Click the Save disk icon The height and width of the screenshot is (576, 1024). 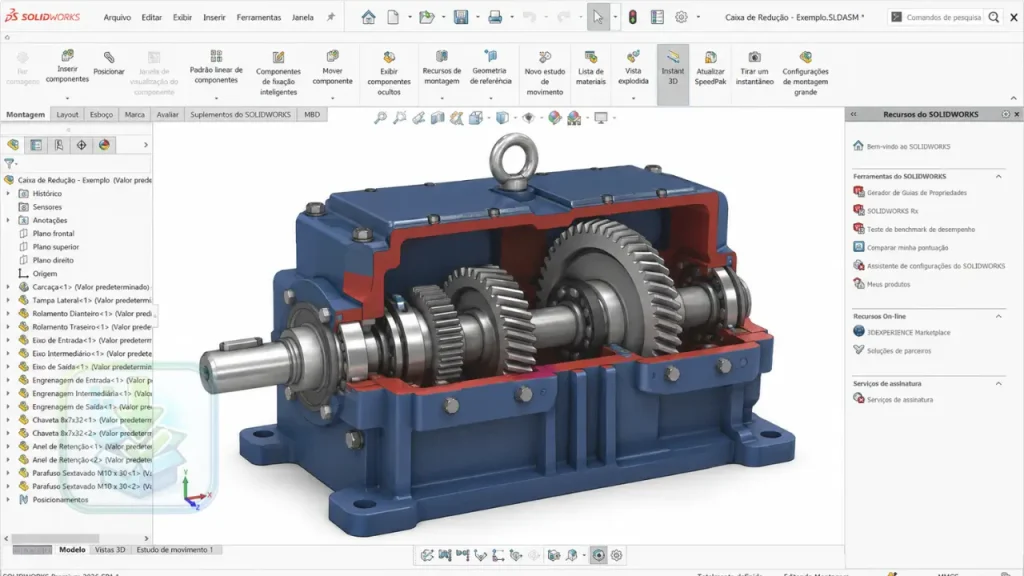coord(461,17)
